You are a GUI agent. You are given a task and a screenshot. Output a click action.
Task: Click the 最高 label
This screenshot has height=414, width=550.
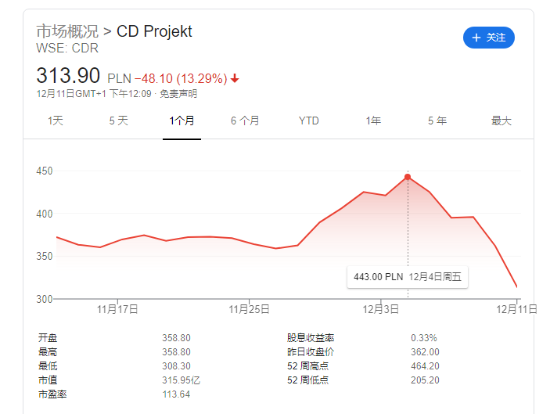(48, 352)
